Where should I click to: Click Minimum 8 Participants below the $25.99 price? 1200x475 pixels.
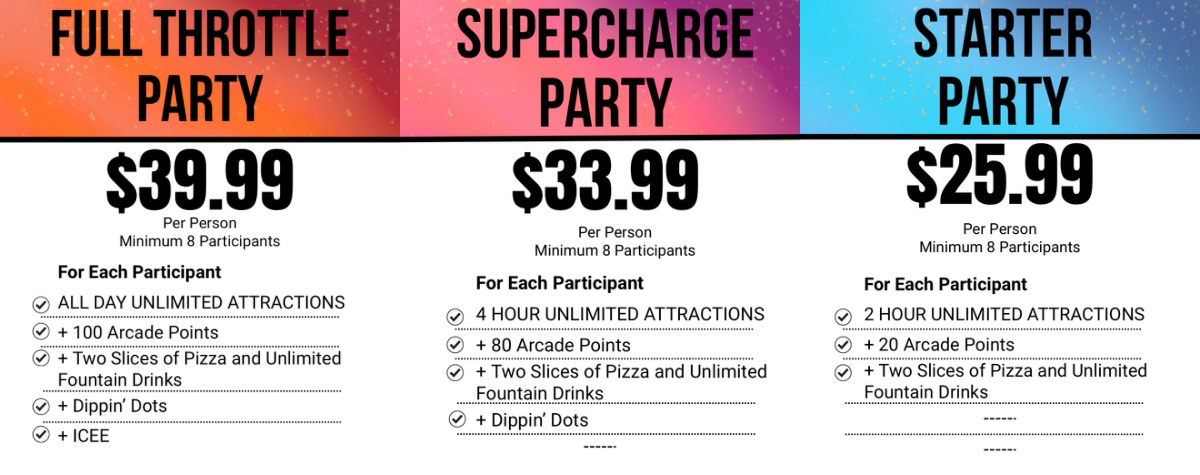tap(999, 247)
